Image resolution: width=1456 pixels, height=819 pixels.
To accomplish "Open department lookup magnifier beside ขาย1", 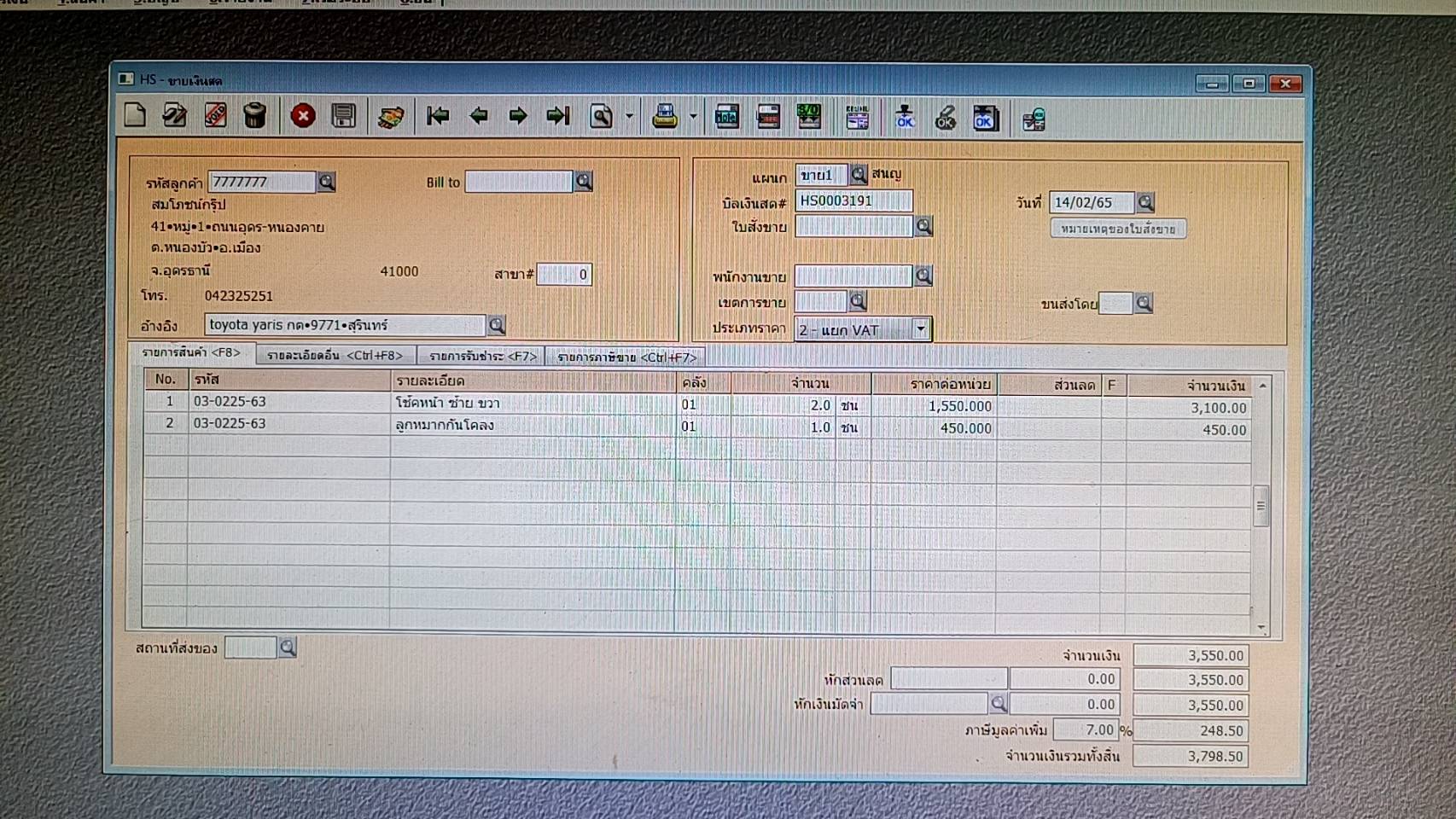I will (859, 175).
